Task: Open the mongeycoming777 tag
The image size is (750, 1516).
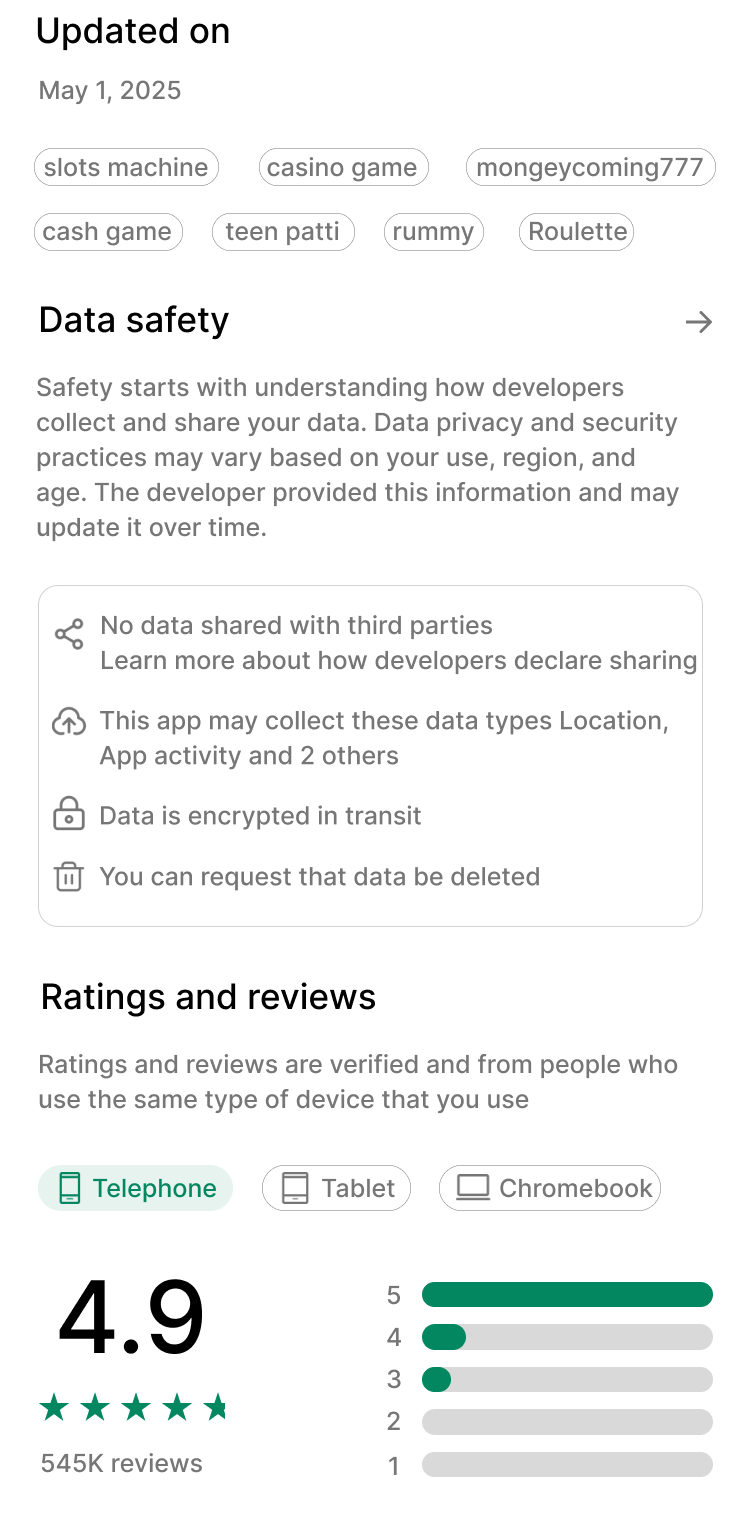Action: [x=590, y=167]
